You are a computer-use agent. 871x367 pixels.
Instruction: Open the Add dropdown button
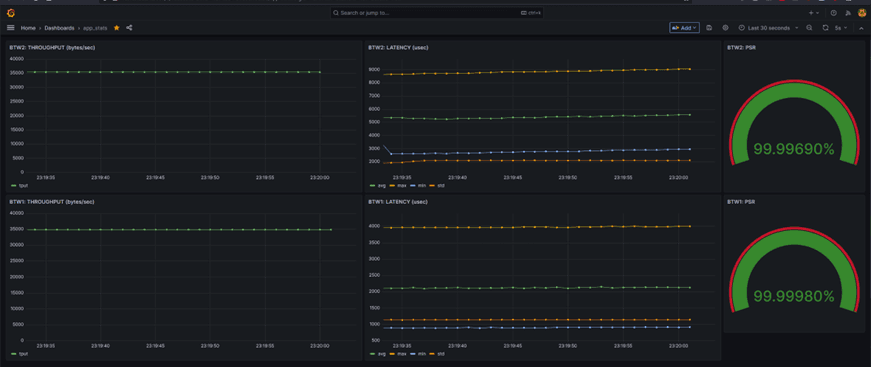click(x=684, y=28)
